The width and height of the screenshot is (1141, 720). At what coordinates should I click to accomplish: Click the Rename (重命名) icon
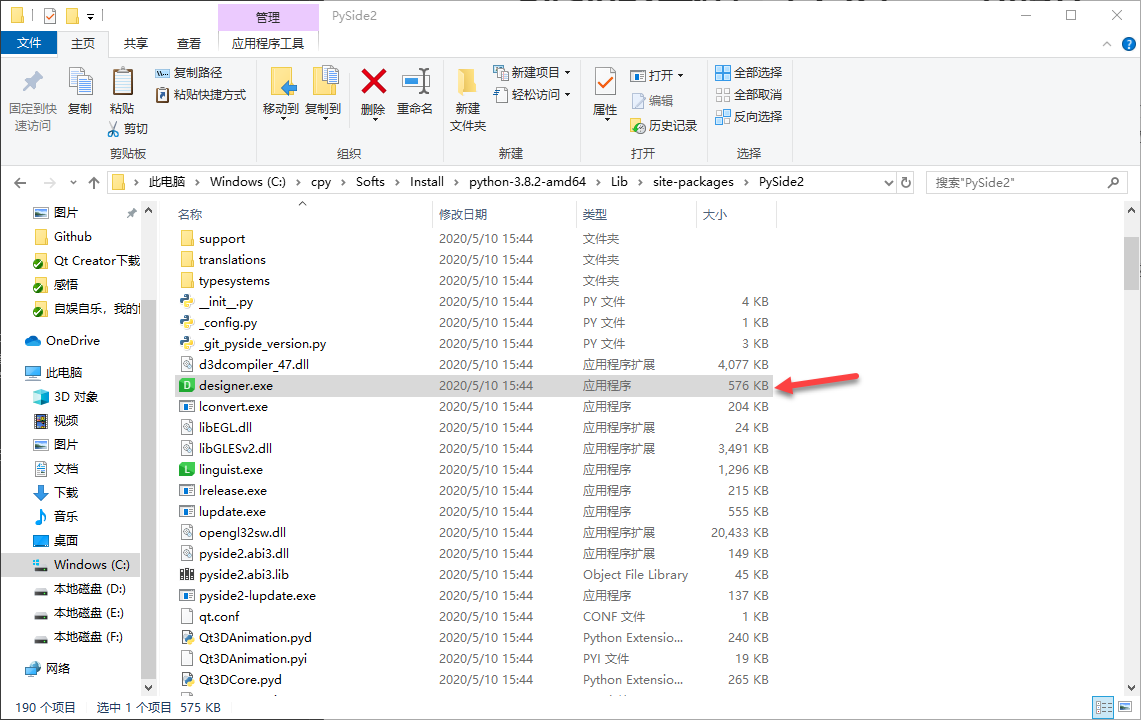coord(416,82)
